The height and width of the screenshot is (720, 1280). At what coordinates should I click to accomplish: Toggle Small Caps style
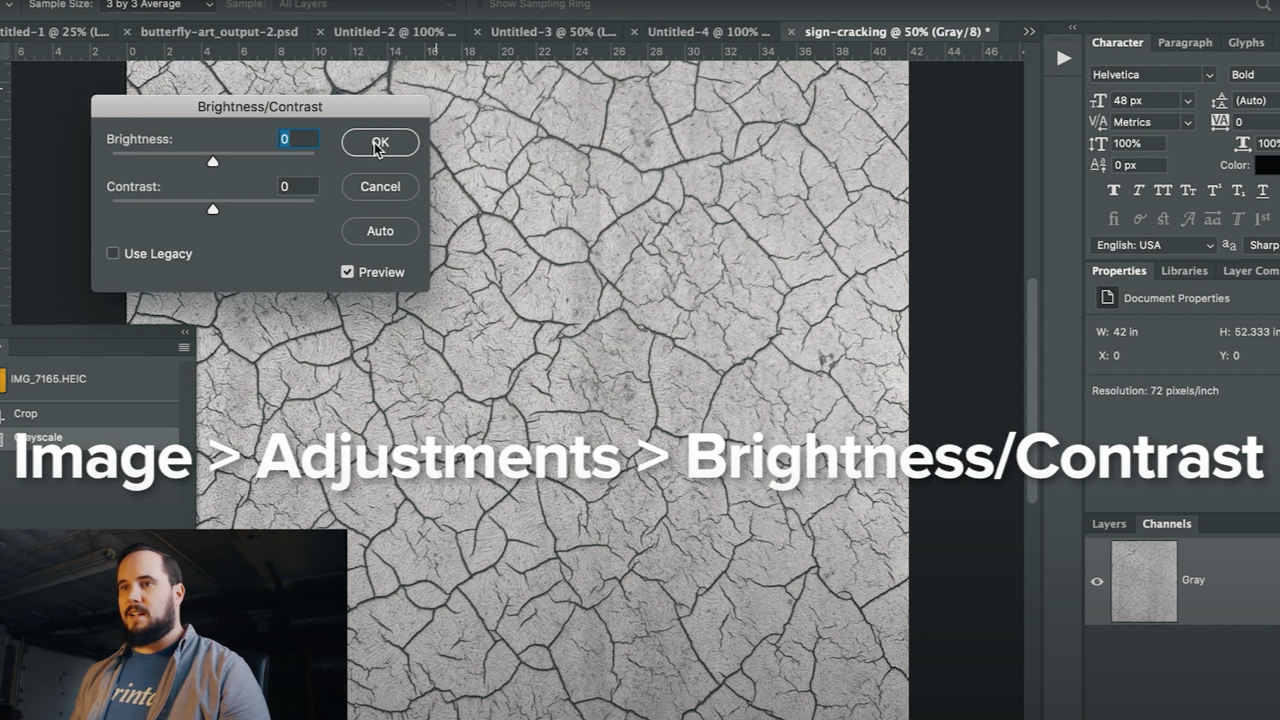(x=1188, y=191)
